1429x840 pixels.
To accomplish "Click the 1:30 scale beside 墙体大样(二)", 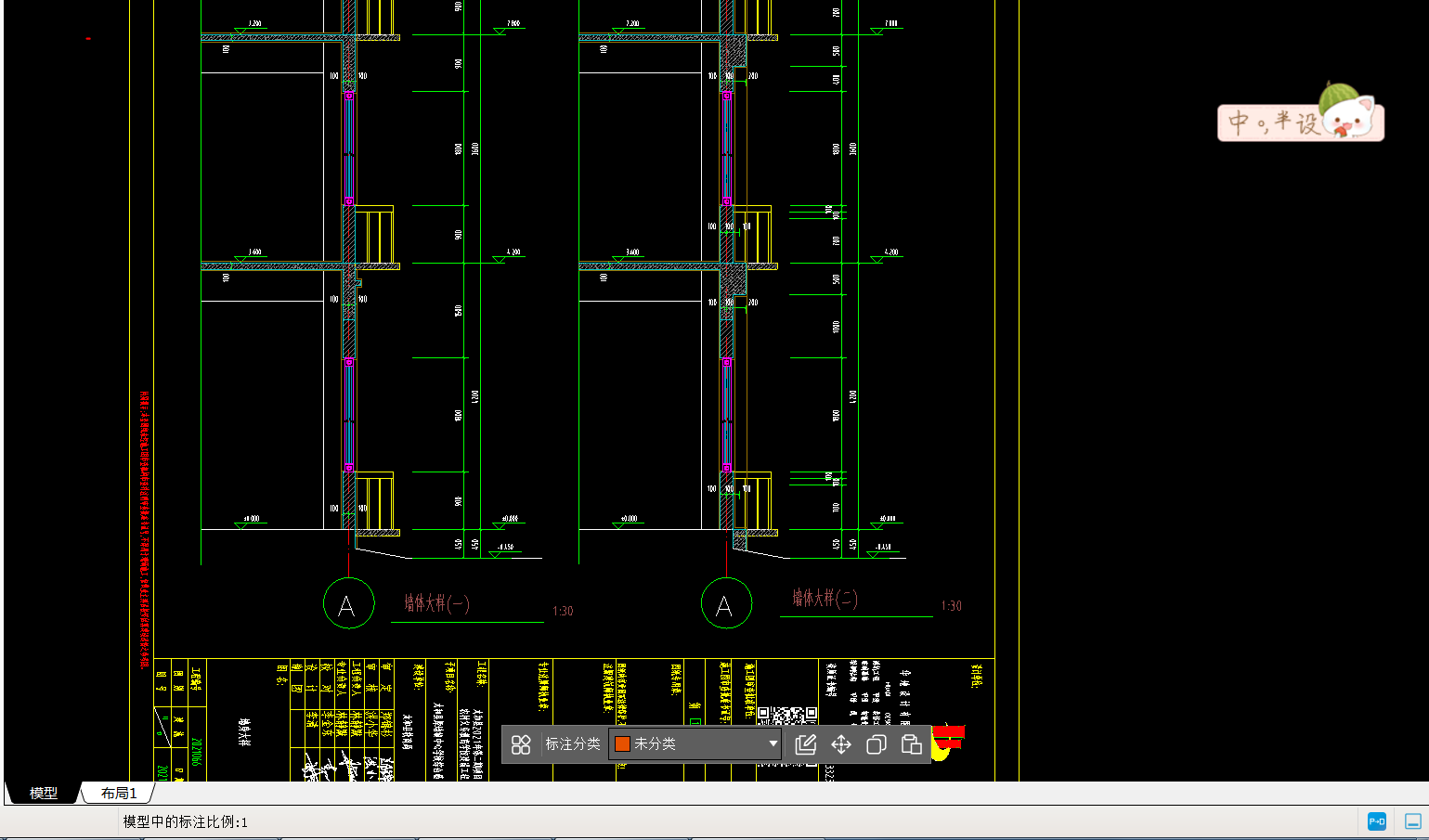I will (x=951, y=606).
